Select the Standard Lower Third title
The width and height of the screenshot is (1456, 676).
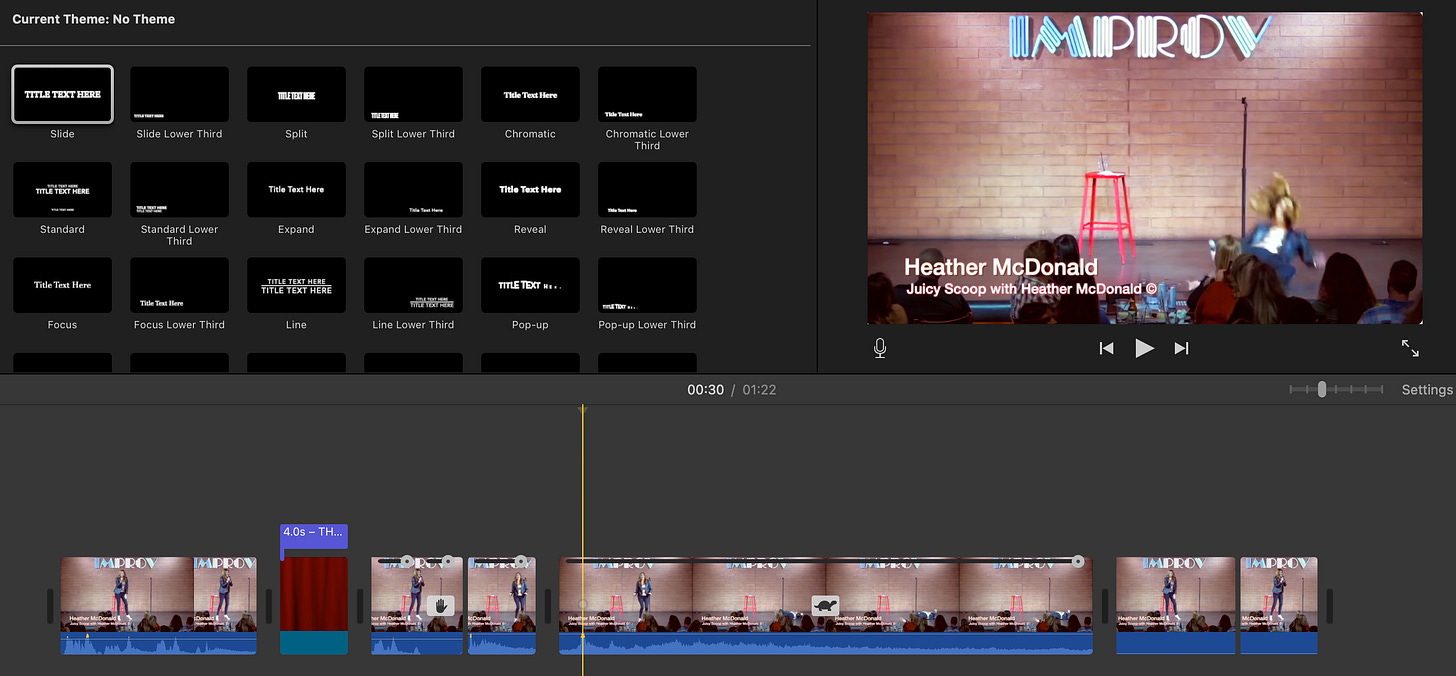[179, 190]
